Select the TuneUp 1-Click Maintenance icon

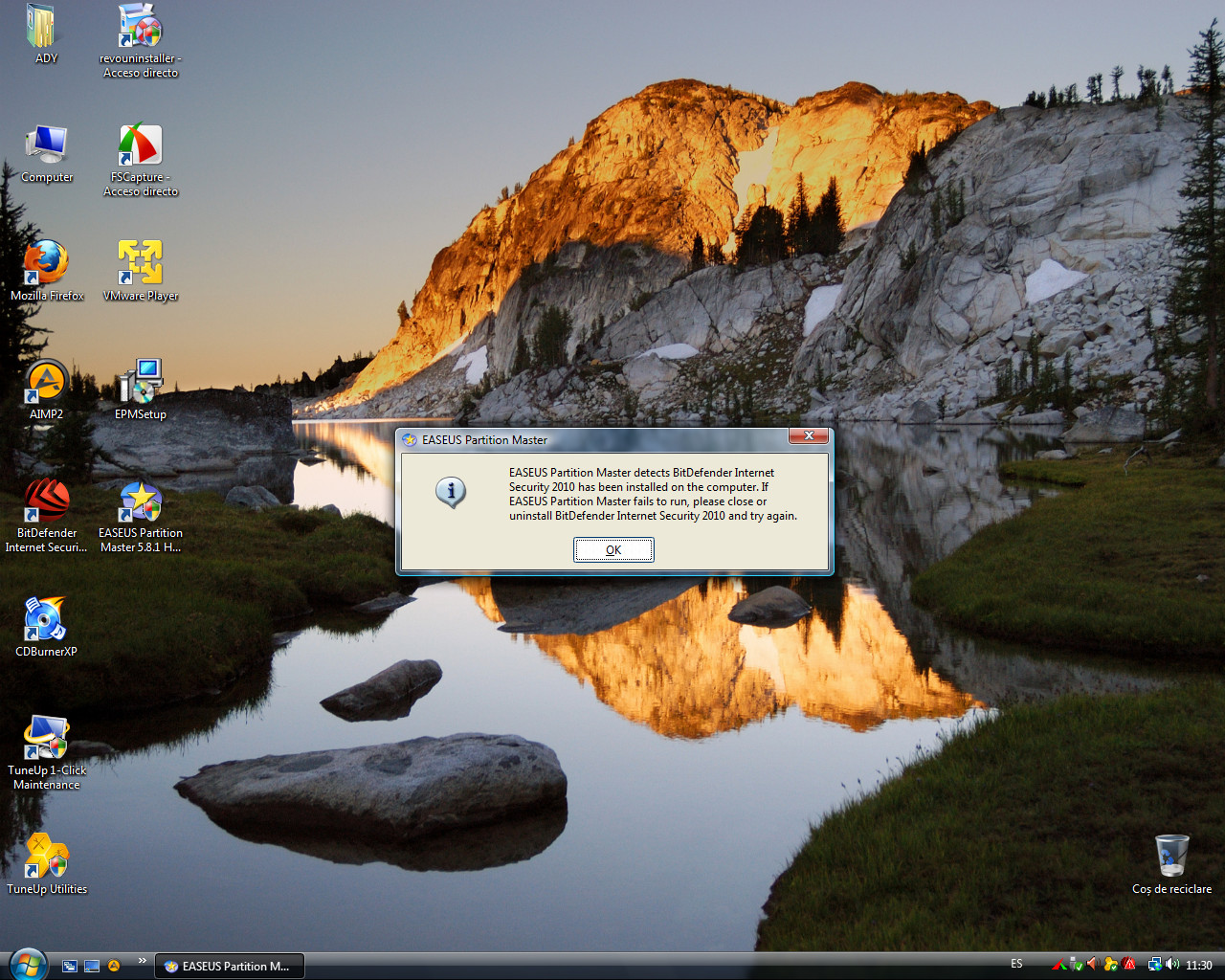point(47,752)
